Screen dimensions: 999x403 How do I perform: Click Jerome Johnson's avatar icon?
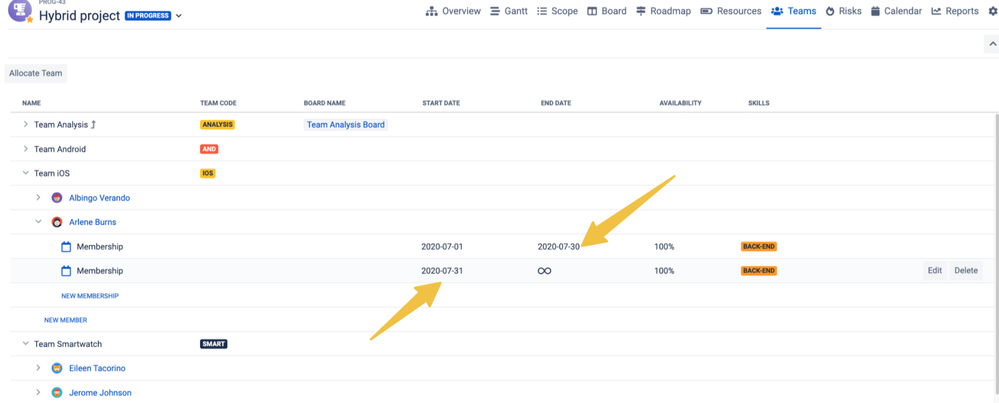[57, 393]
